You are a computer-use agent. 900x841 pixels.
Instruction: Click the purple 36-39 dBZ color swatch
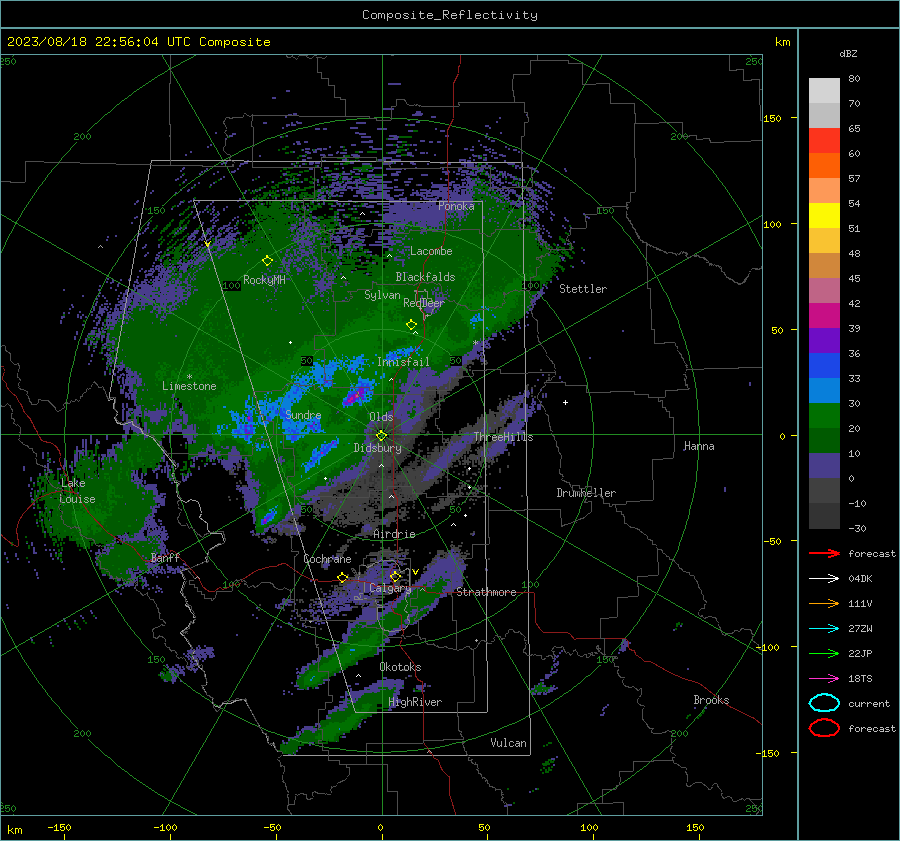[x=824, y=341]
